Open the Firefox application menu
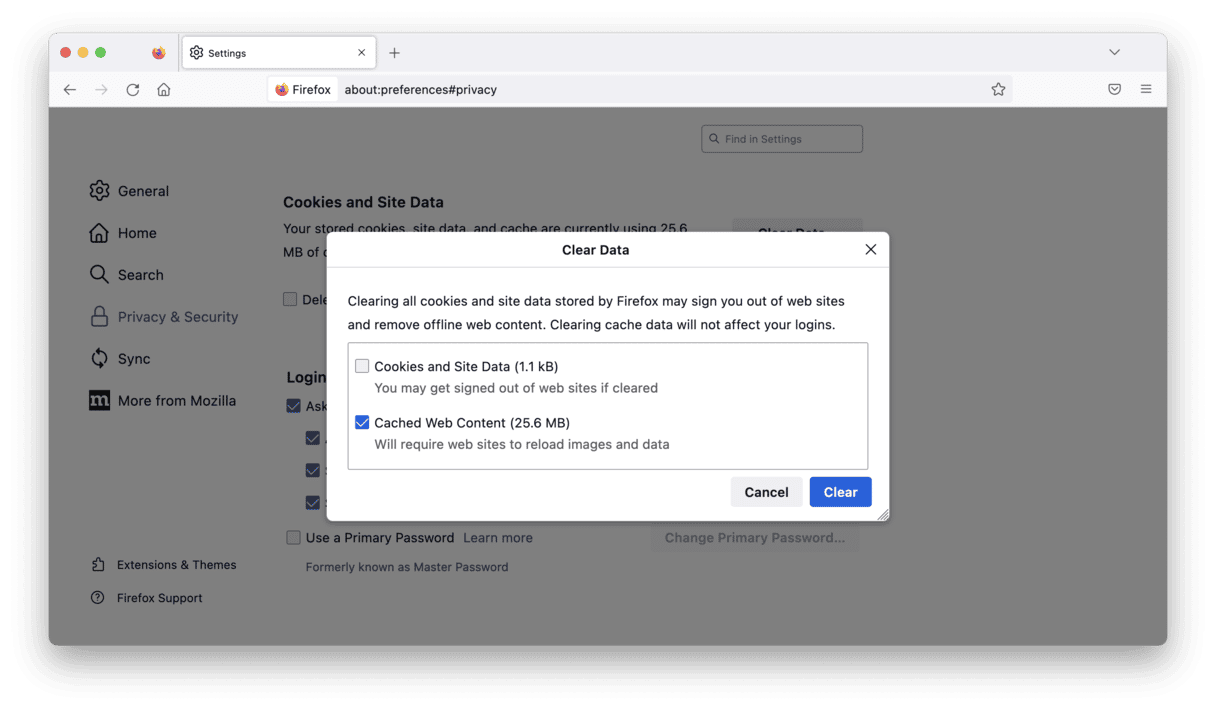 [1146, 89]
